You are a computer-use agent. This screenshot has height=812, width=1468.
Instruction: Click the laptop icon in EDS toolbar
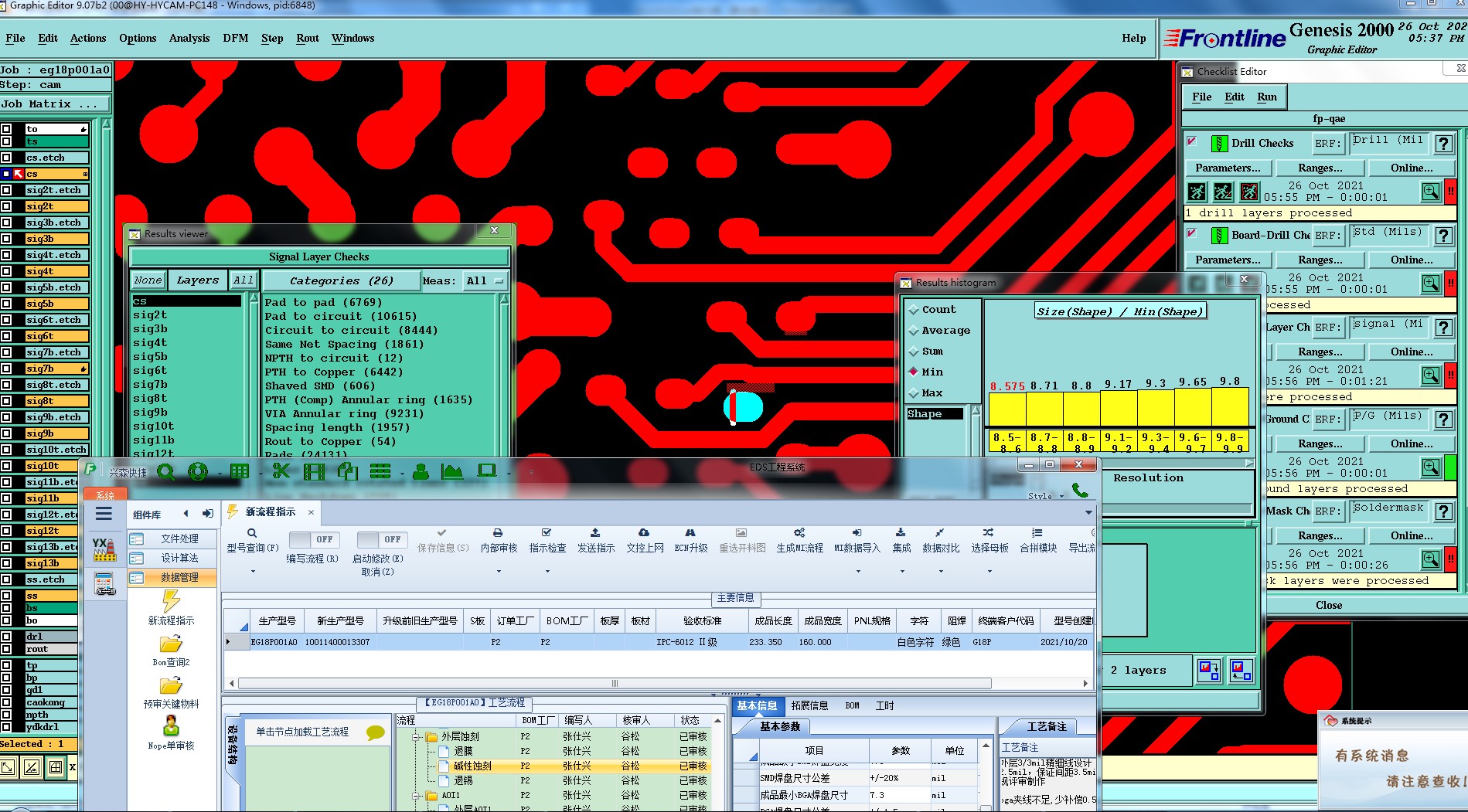[487, 471]
